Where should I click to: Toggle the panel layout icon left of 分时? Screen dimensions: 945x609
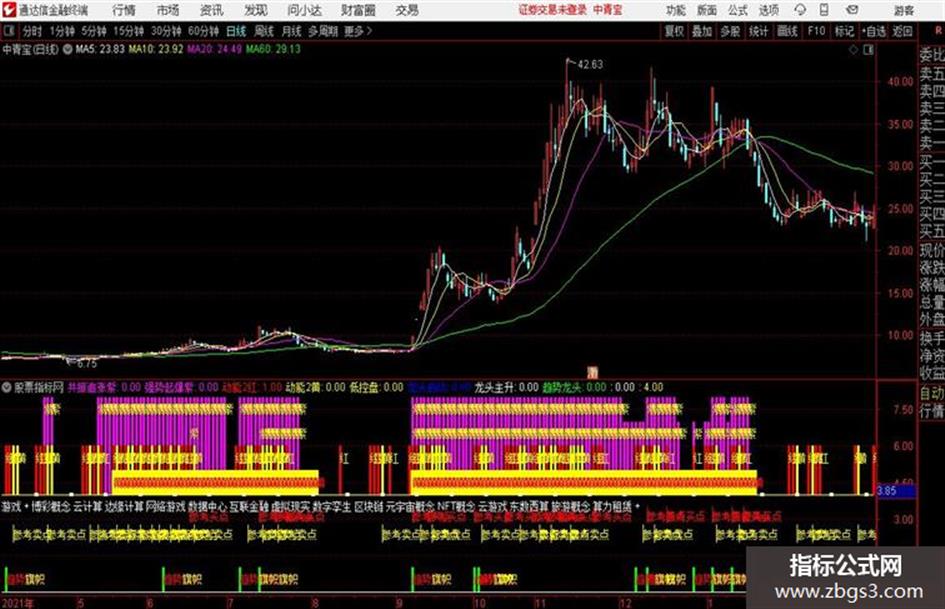(x=9, y=31)
